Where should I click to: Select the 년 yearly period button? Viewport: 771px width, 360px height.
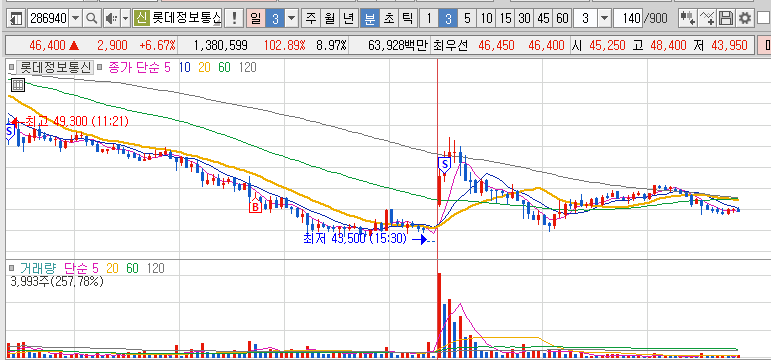[348, 19]
